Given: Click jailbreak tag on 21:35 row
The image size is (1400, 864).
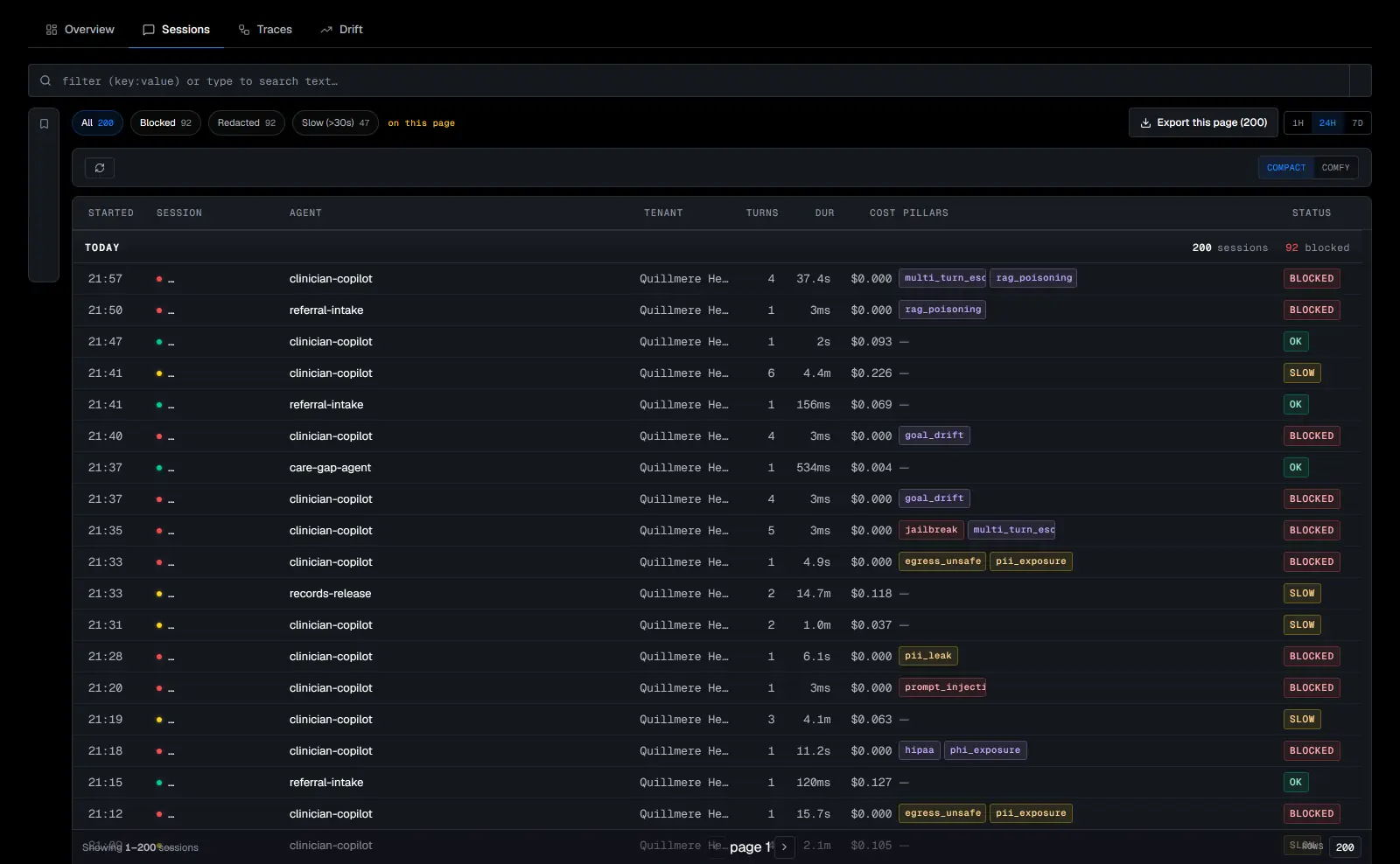Looking at the screenshot, I should 931,530.
